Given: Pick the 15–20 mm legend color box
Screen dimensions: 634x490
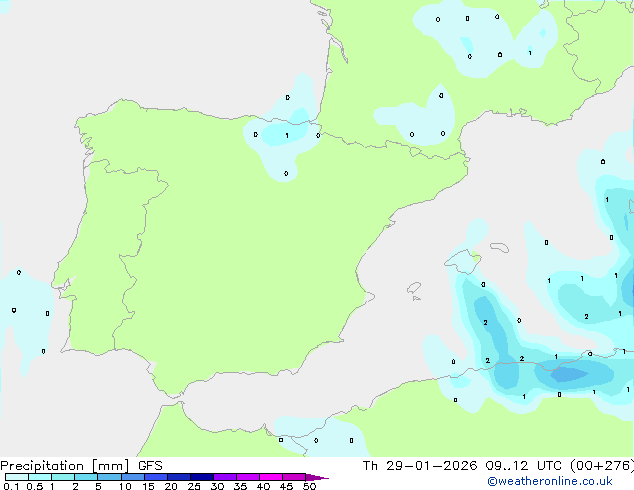Looking at the screenshot, I should tap(155, 477).
